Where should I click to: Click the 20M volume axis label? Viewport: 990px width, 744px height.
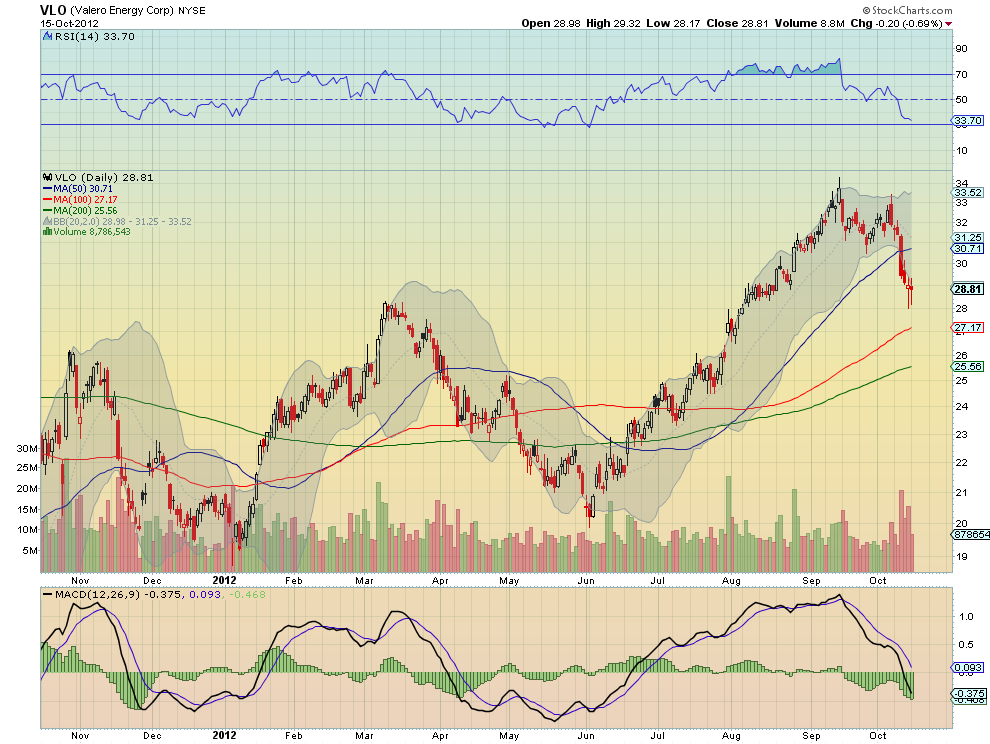point(27,489)
